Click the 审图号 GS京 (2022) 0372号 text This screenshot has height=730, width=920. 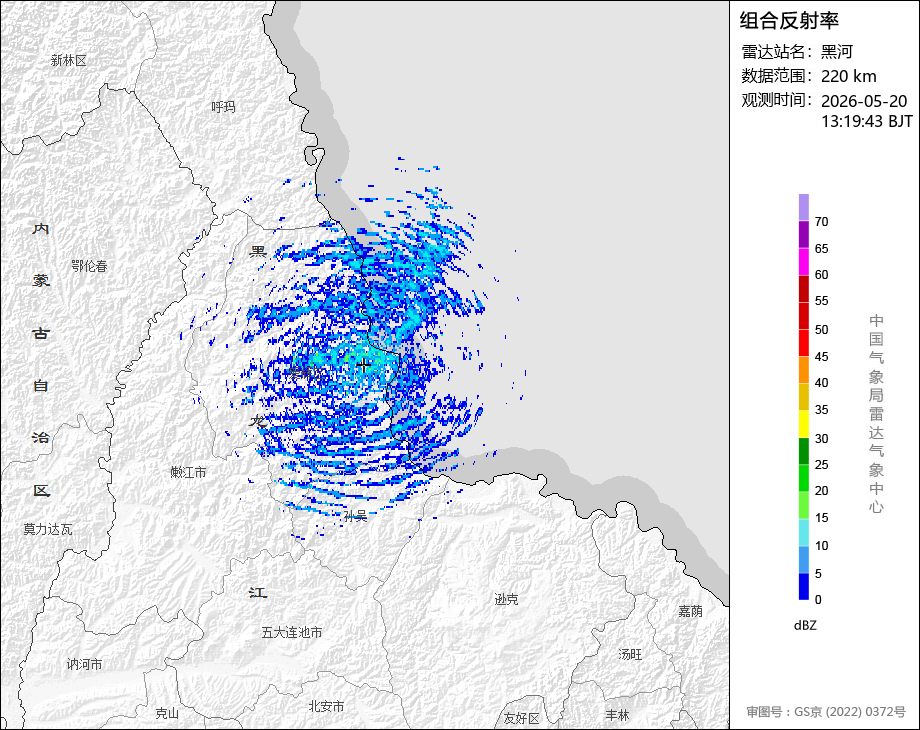pyautogui.click(x=826, y=712)
